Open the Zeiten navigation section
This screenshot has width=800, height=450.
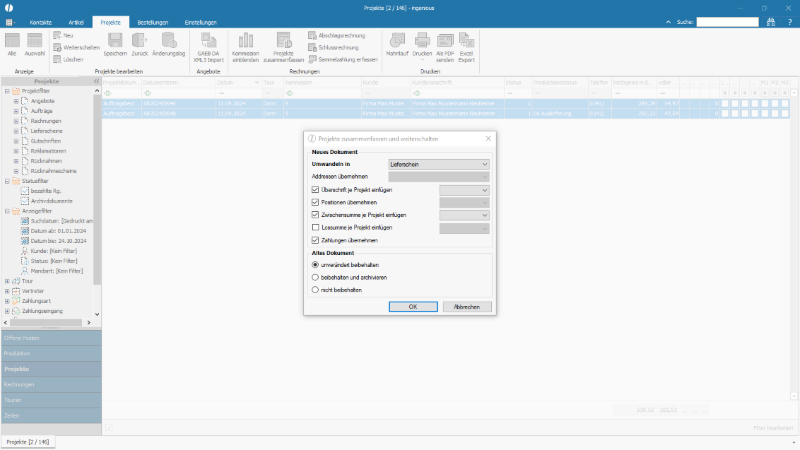(x=51, y=415)
